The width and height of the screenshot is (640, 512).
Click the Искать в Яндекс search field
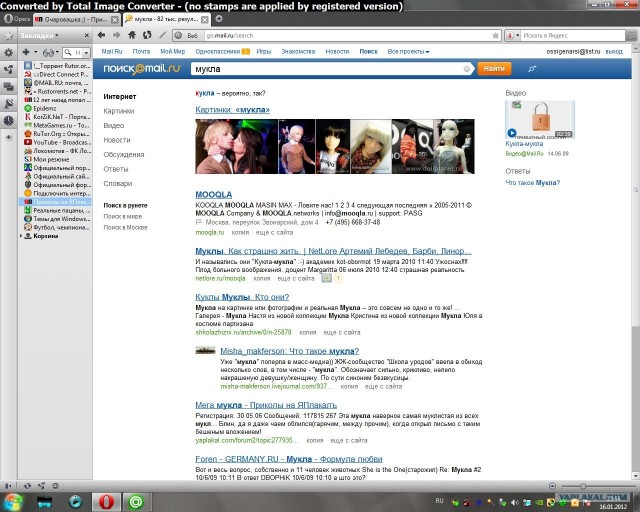(x=573, y=36)
